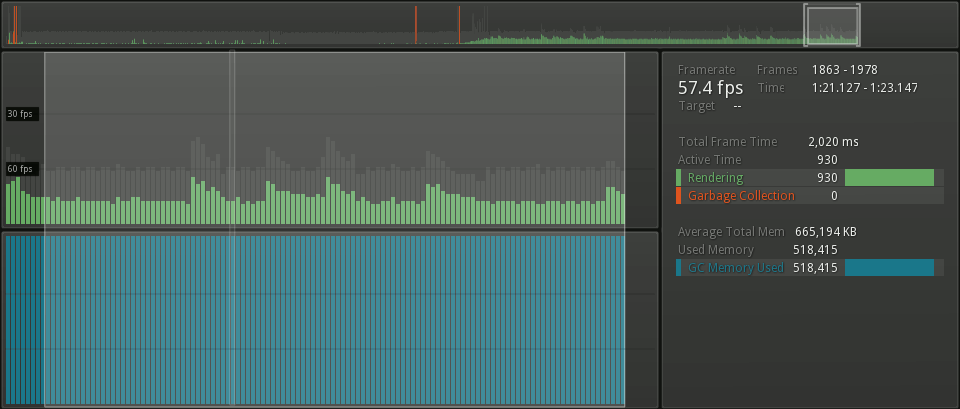Click the left handle of overview selection
This screenshot has width=960, height=409.
(x=805, y=25)
